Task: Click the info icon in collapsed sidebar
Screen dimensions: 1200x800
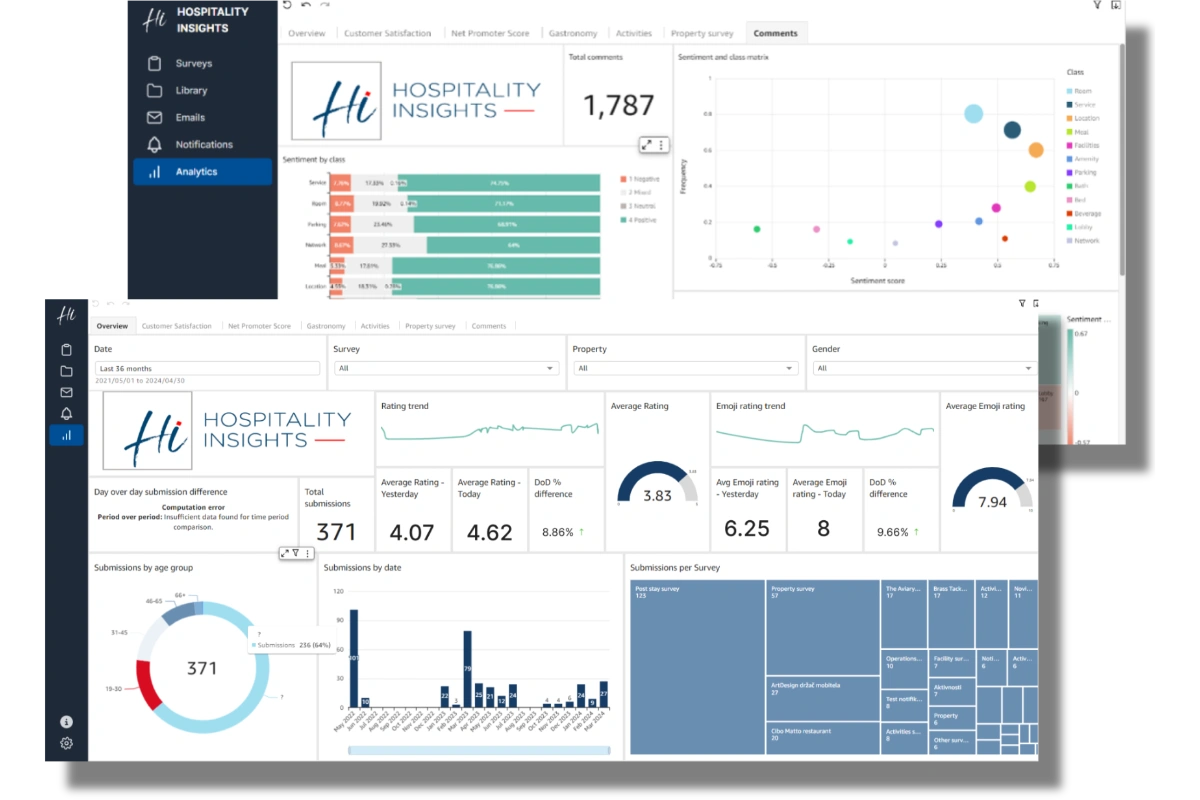Action: 66,721
